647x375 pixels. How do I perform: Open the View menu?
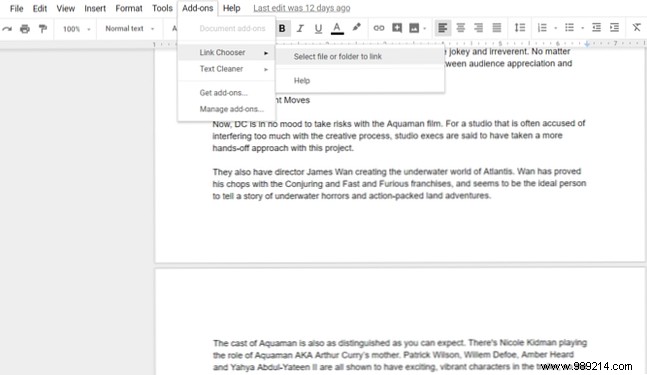pyautogui.click(x=66, y=8)
